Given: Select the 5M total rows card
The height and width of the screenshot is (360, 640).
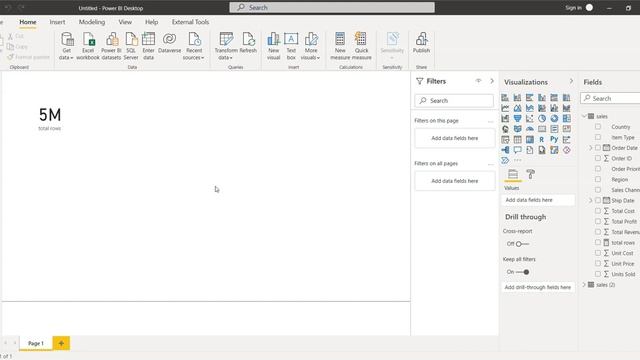Looking at the screenshot, I should [50, 119].
